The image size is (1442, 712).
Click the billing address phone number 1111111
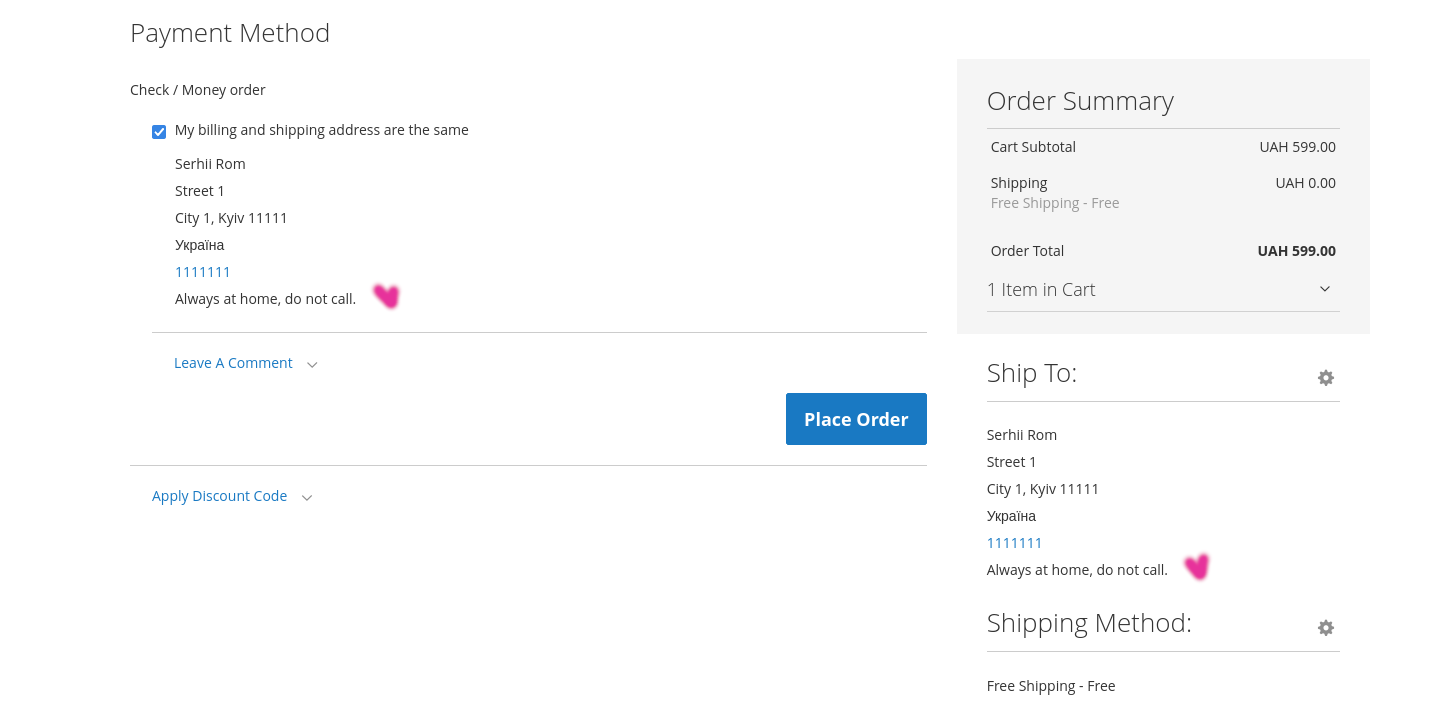(203, 272)
